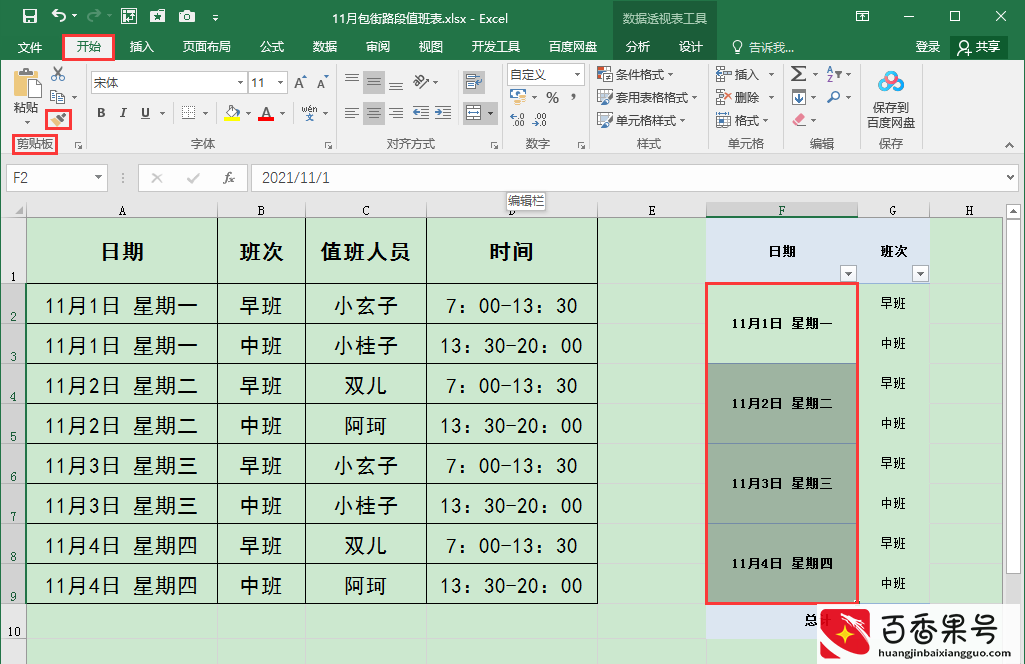Click the Cut scissors icon

(x=58, y=74)
